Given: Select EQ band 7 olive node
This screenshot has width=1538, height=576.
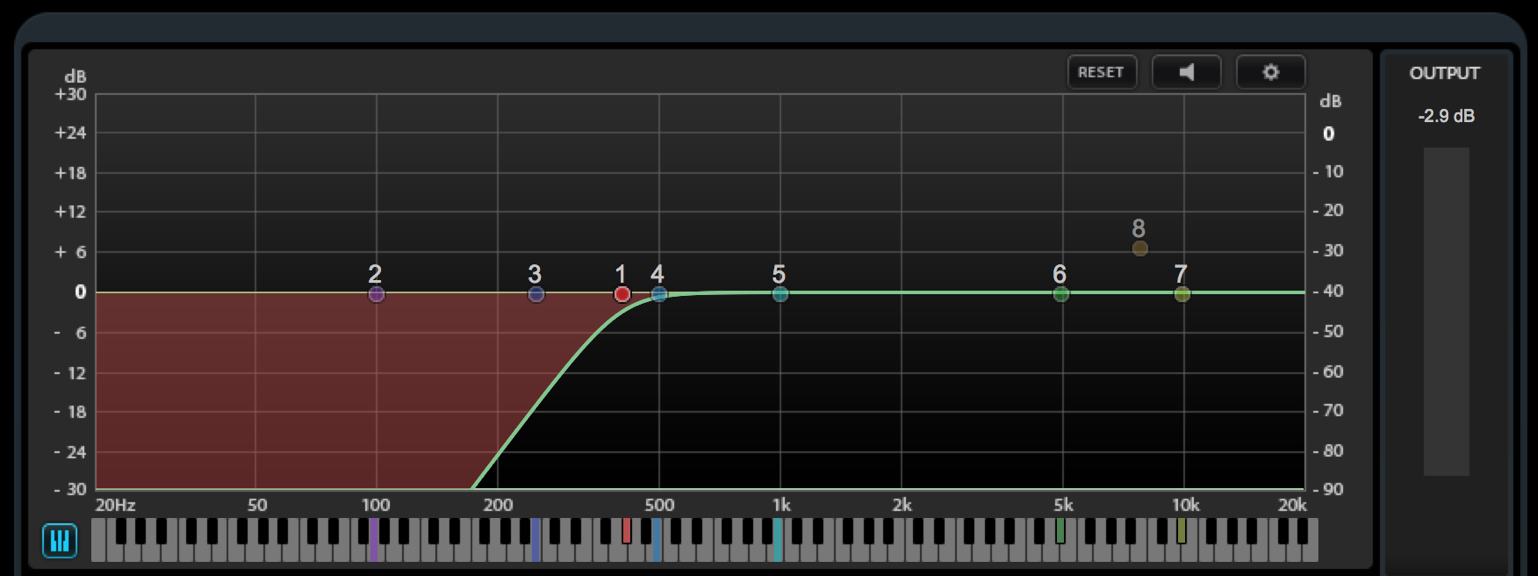Looking at the screenshot, I should [1182, 294].
